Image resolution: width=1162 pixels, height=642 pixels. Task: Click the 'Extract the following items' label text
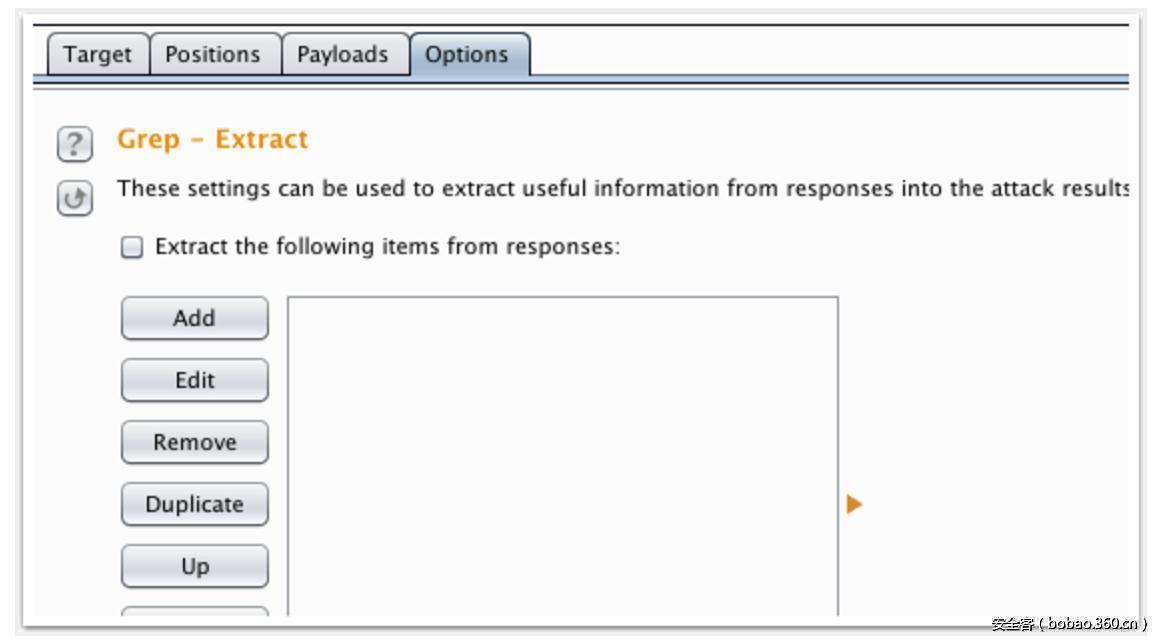coord(387,247)
